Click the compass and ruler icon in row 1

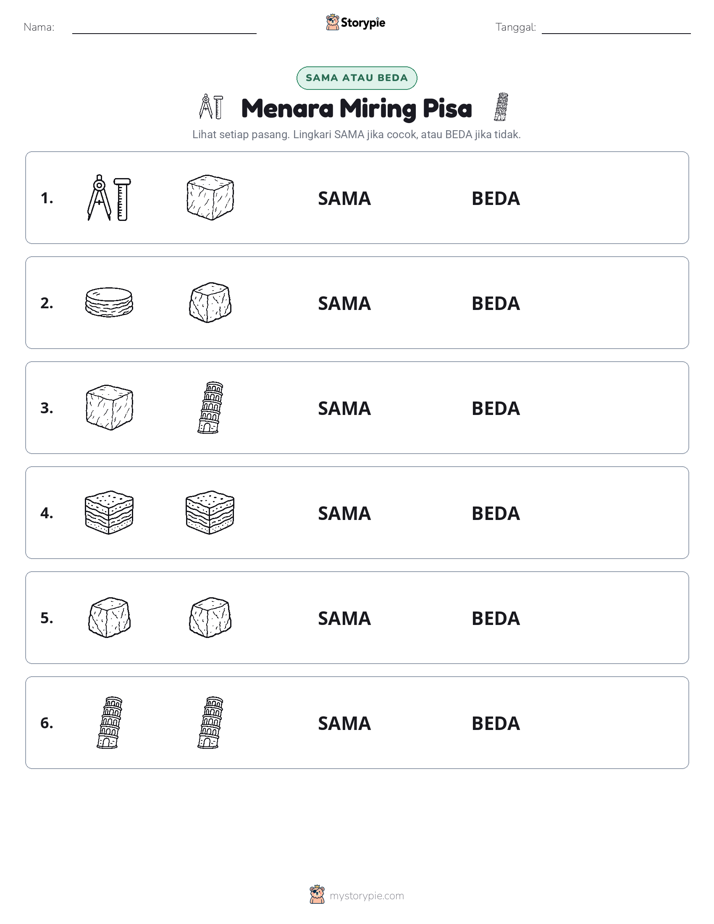(x=109, y=198)
